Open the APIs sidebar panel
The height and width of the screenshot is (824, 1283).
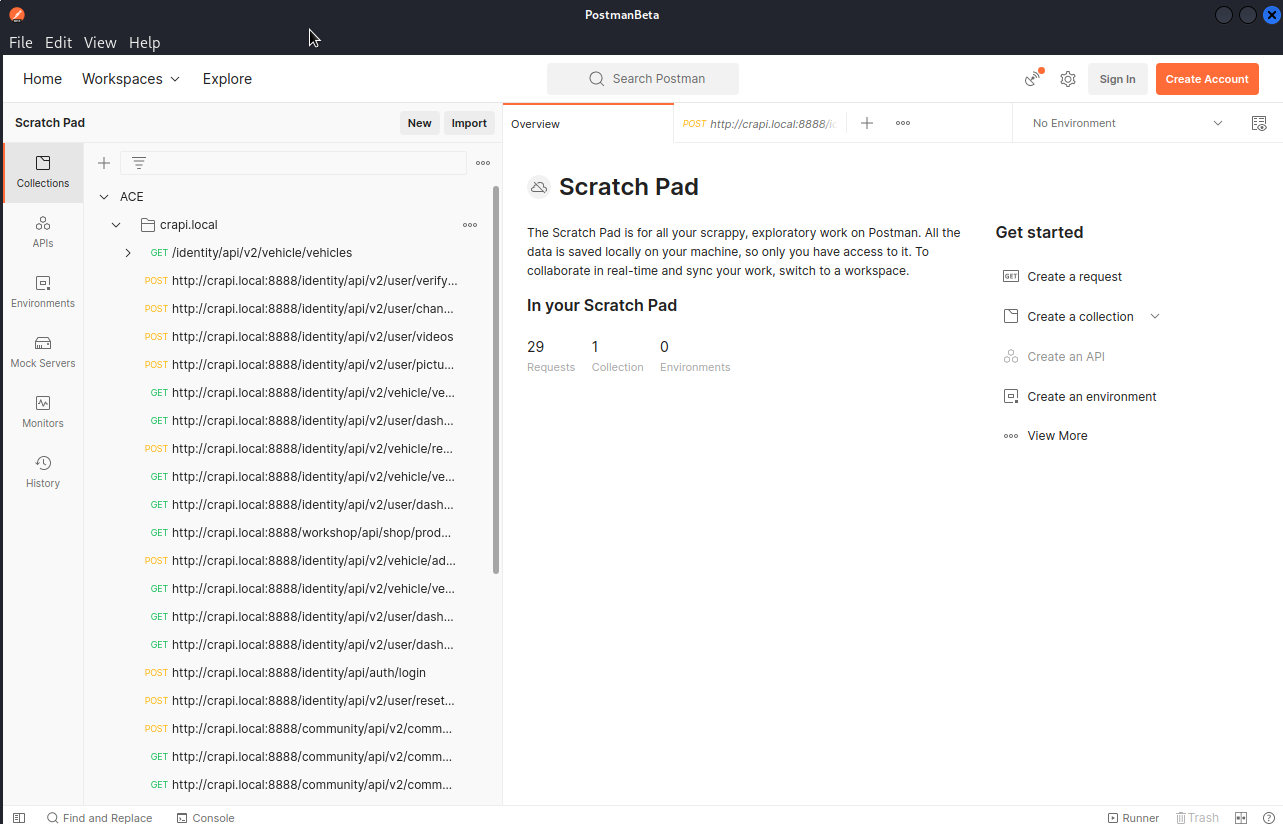pyautogui.click(x=43, y=231)
